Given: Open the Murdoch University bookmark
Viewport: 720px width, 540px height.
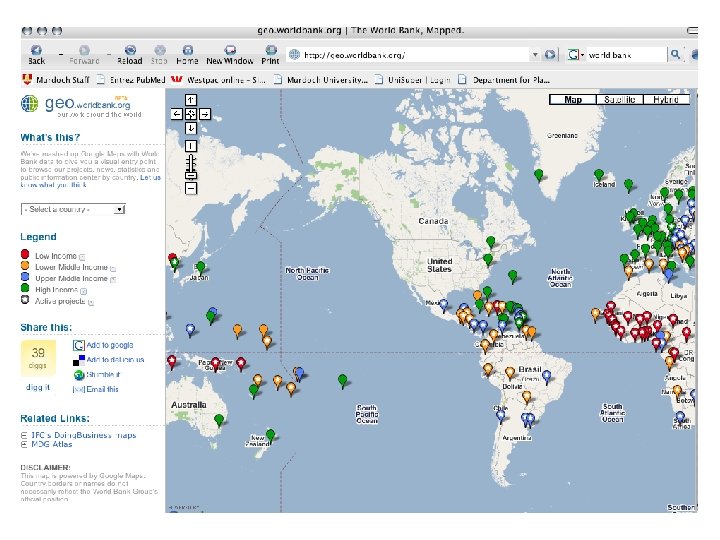Looking at the screenshot, I should click(x=321, y=80).
